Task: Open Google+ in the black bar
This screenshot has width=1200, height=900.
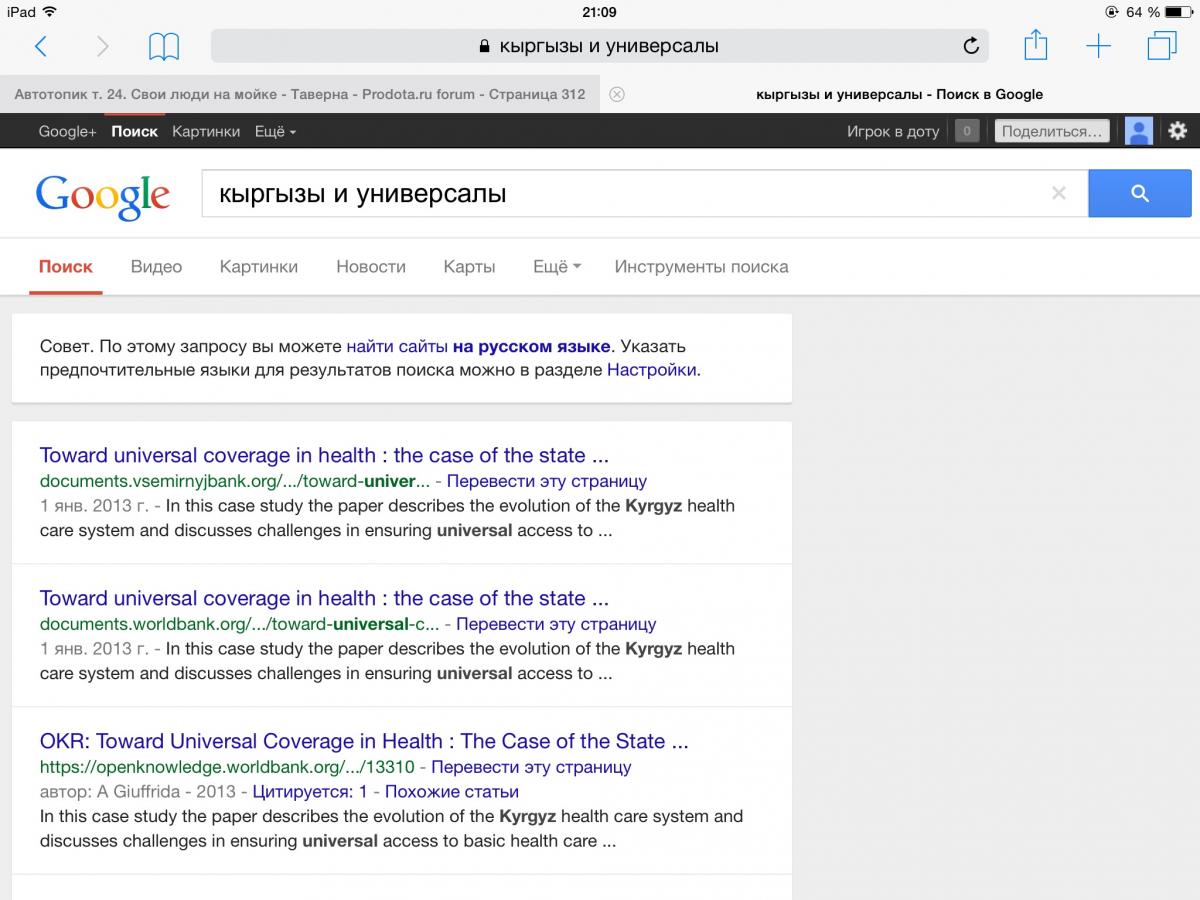Action: click(67, 131)
